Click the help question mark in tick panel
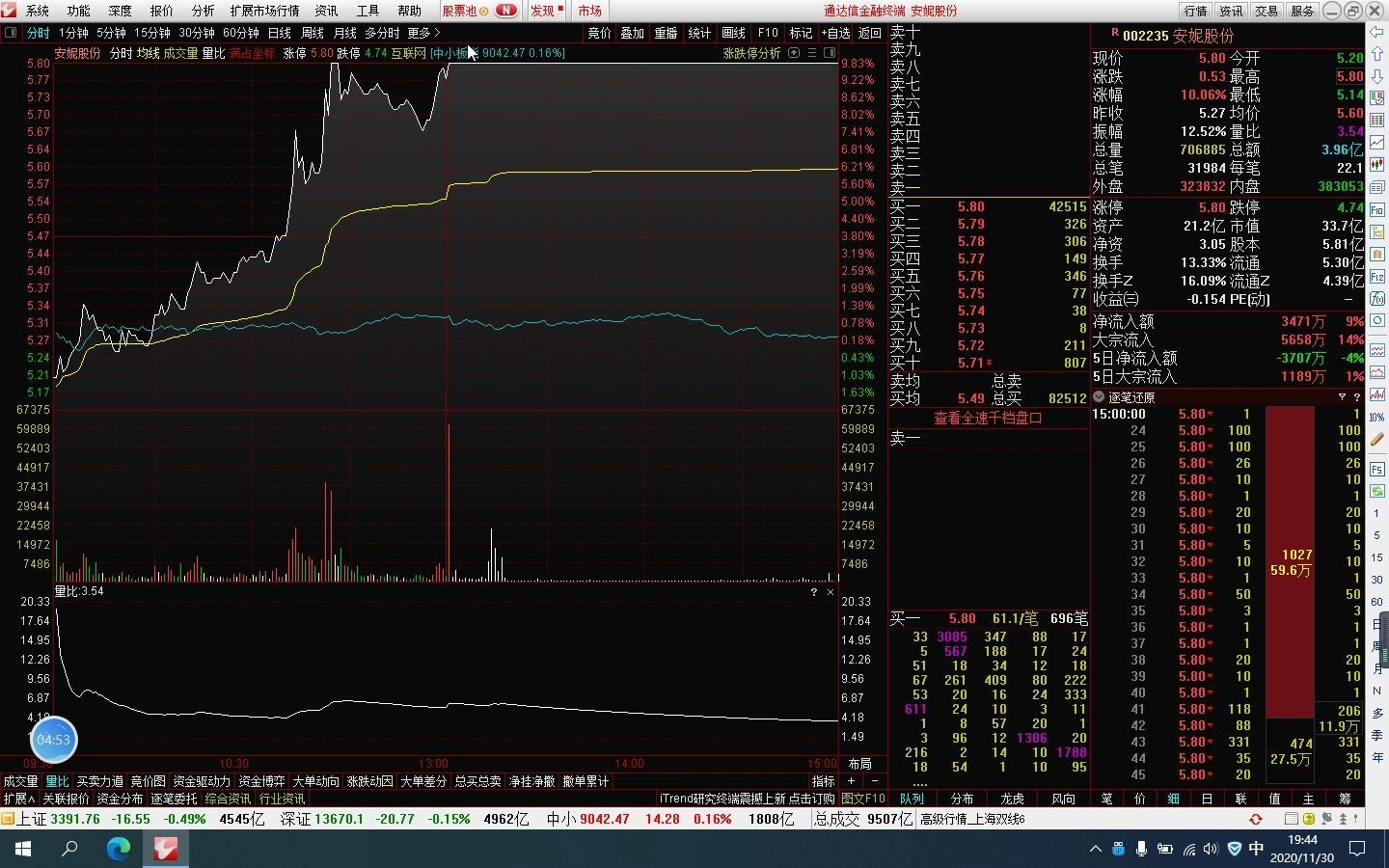The image size is (1389, 868). 1357,396
